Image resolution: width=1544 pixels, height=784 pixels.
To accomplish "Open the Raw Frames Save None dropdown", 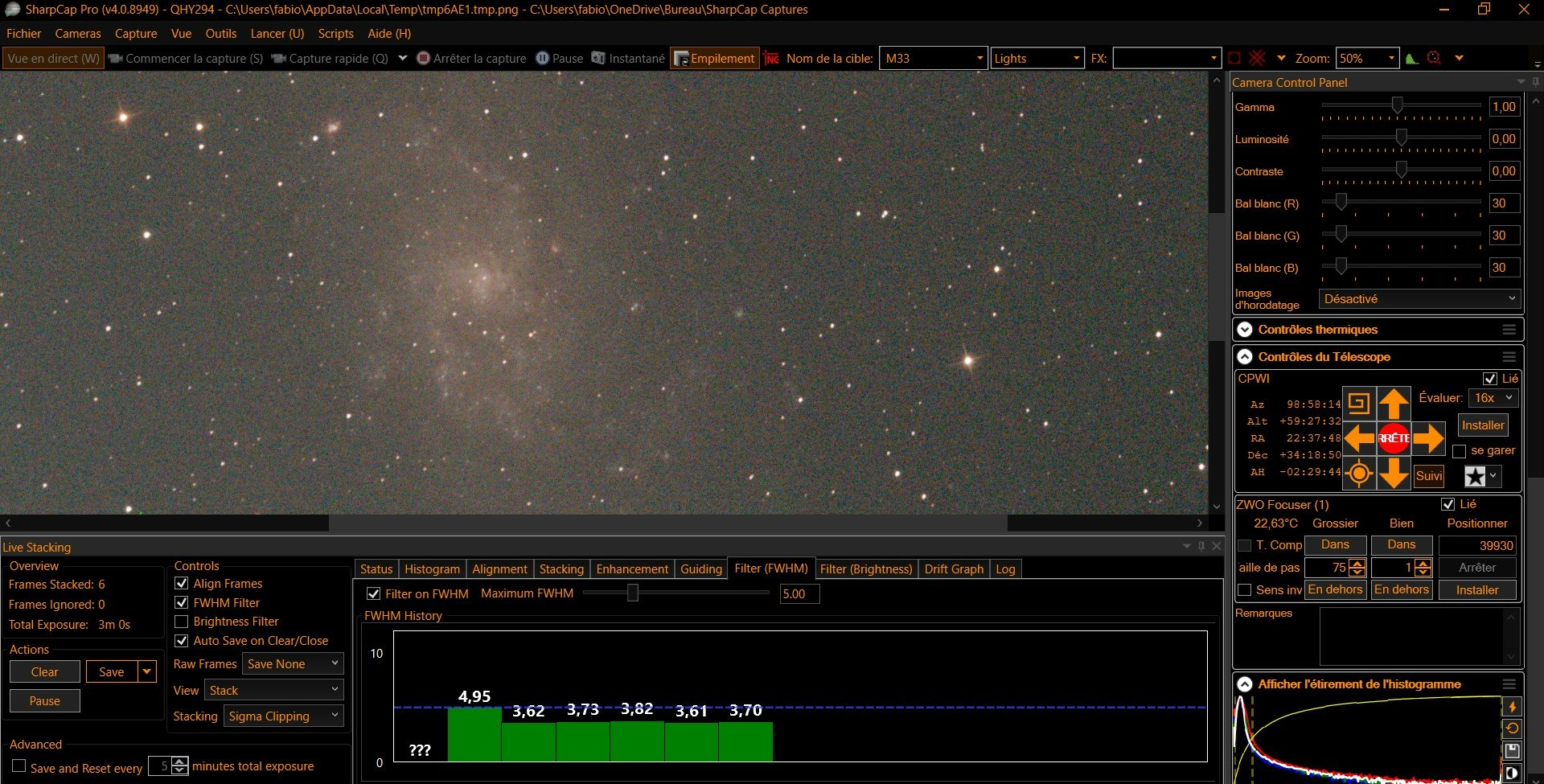I will click(294, 664).
